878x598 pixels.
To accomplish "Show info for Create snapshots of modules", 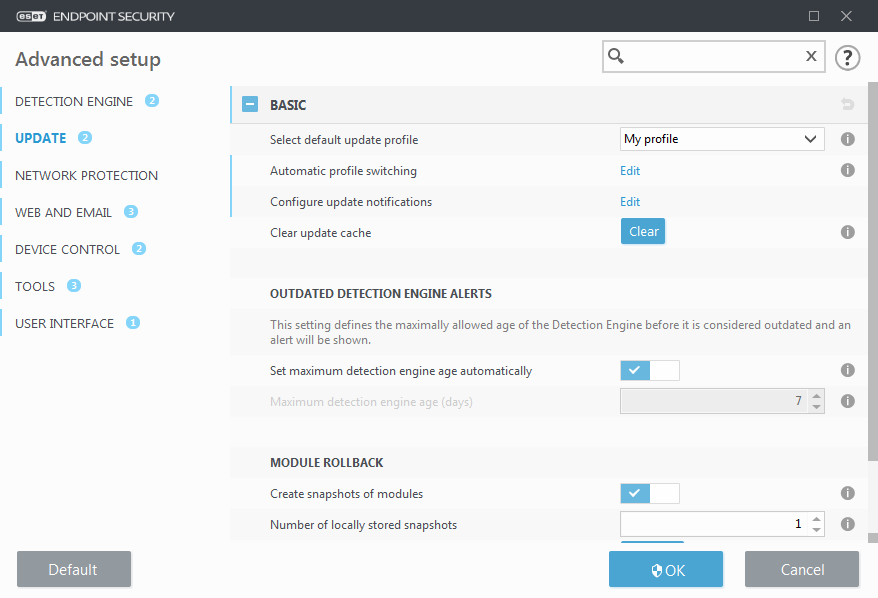I will click(848, 493).
